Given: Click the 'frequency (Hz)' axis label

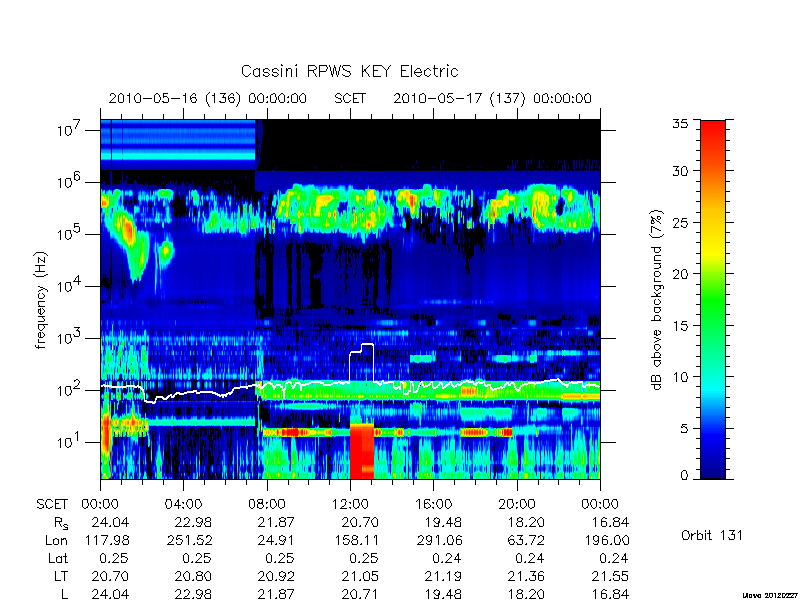Looking at the screenshot, I should click(41, 300).
